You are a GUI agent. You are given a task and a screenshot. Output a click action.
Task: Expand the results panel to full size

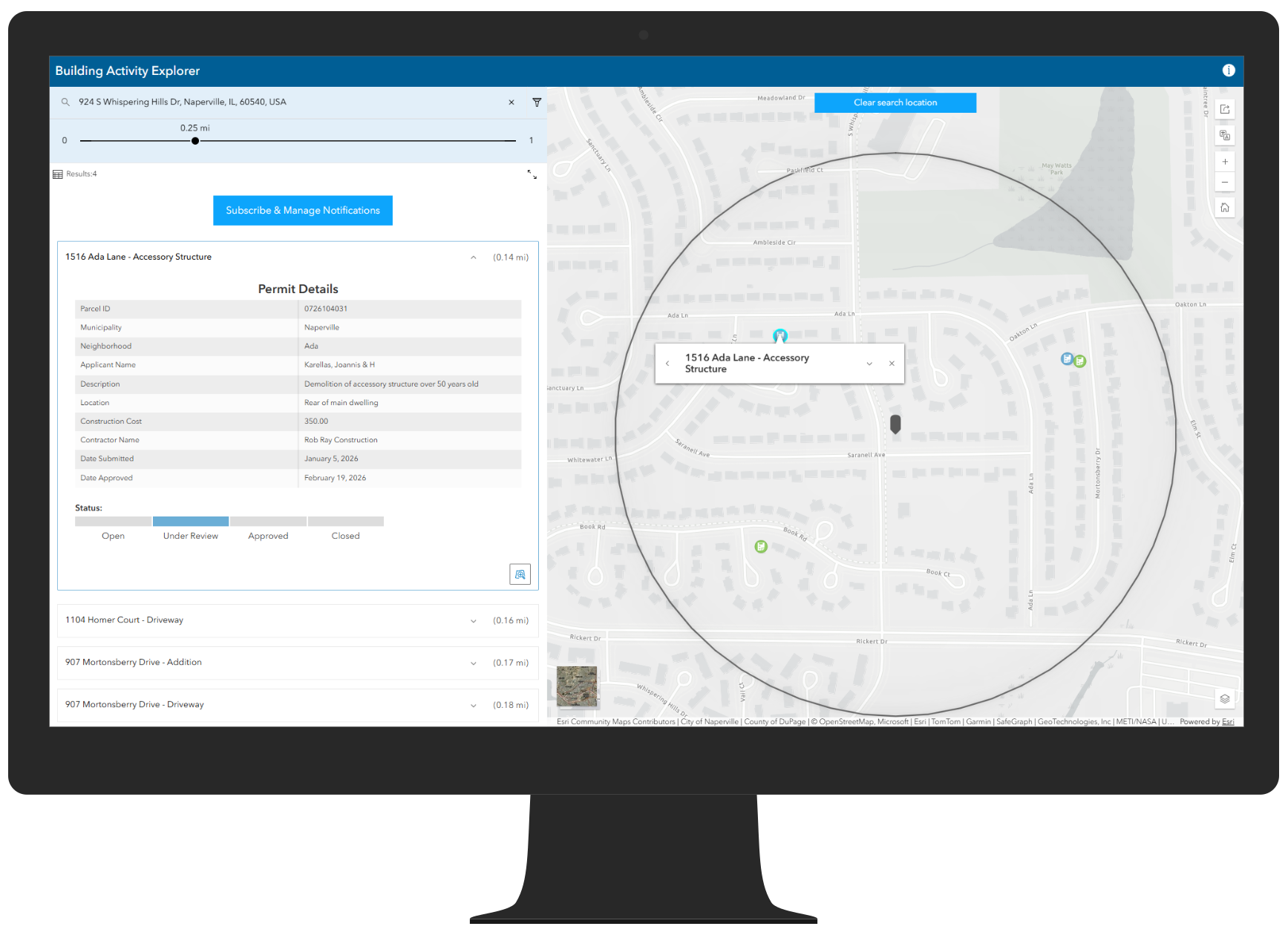pos(532,174)
